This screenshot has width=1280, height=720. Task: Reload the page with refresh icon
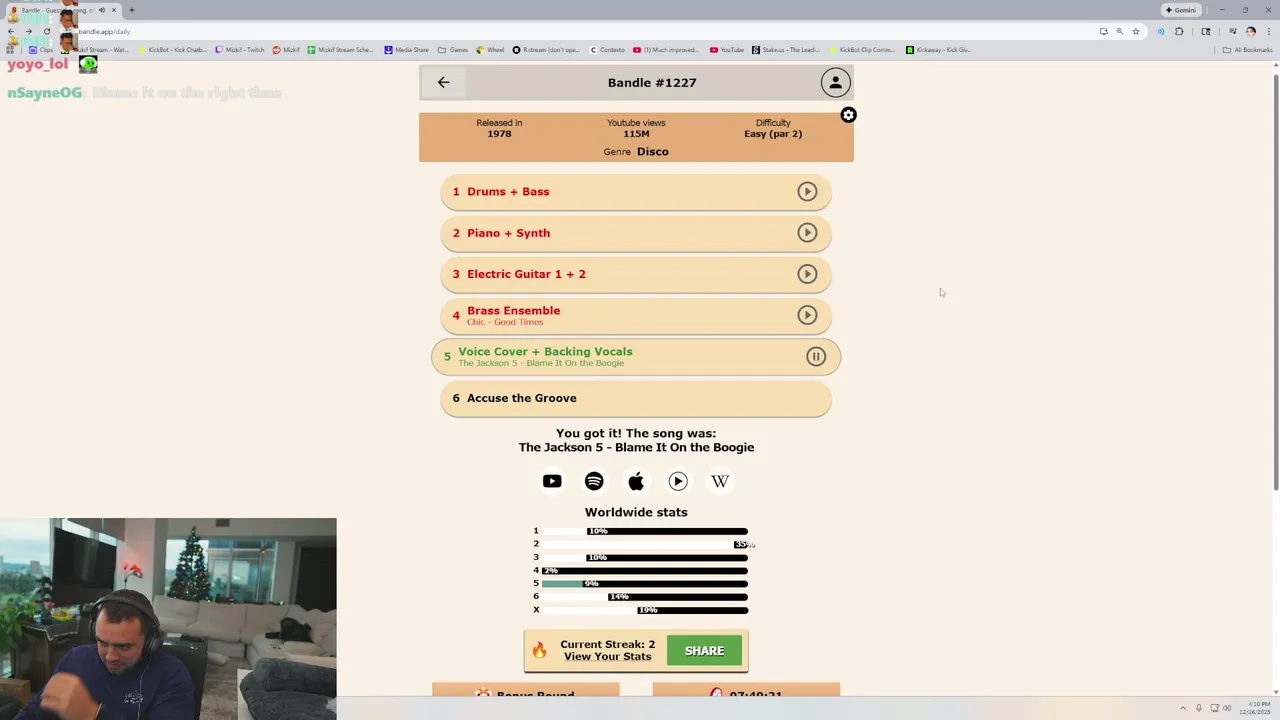[46, 31]
